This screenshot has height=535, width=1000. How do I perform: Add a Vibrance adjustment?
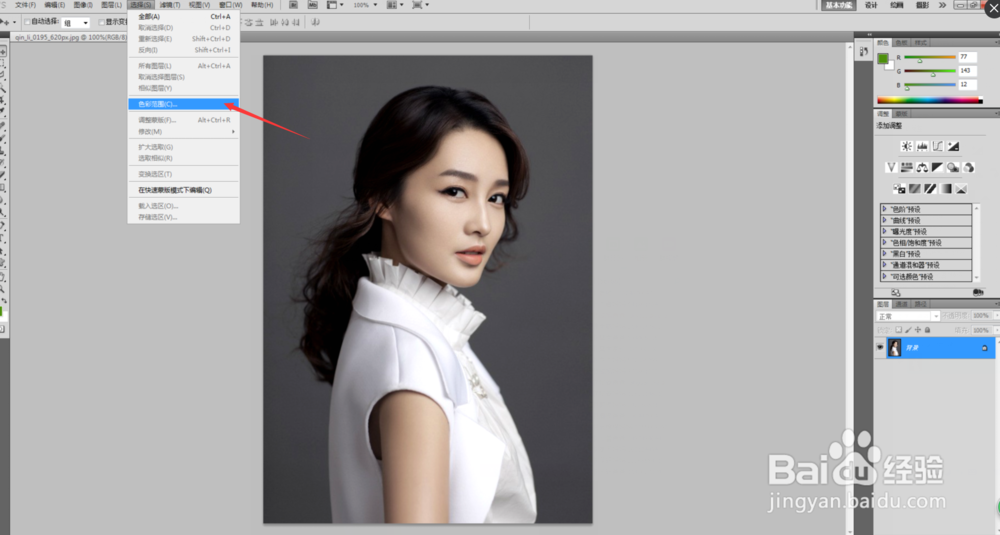[x=891, y=168]
